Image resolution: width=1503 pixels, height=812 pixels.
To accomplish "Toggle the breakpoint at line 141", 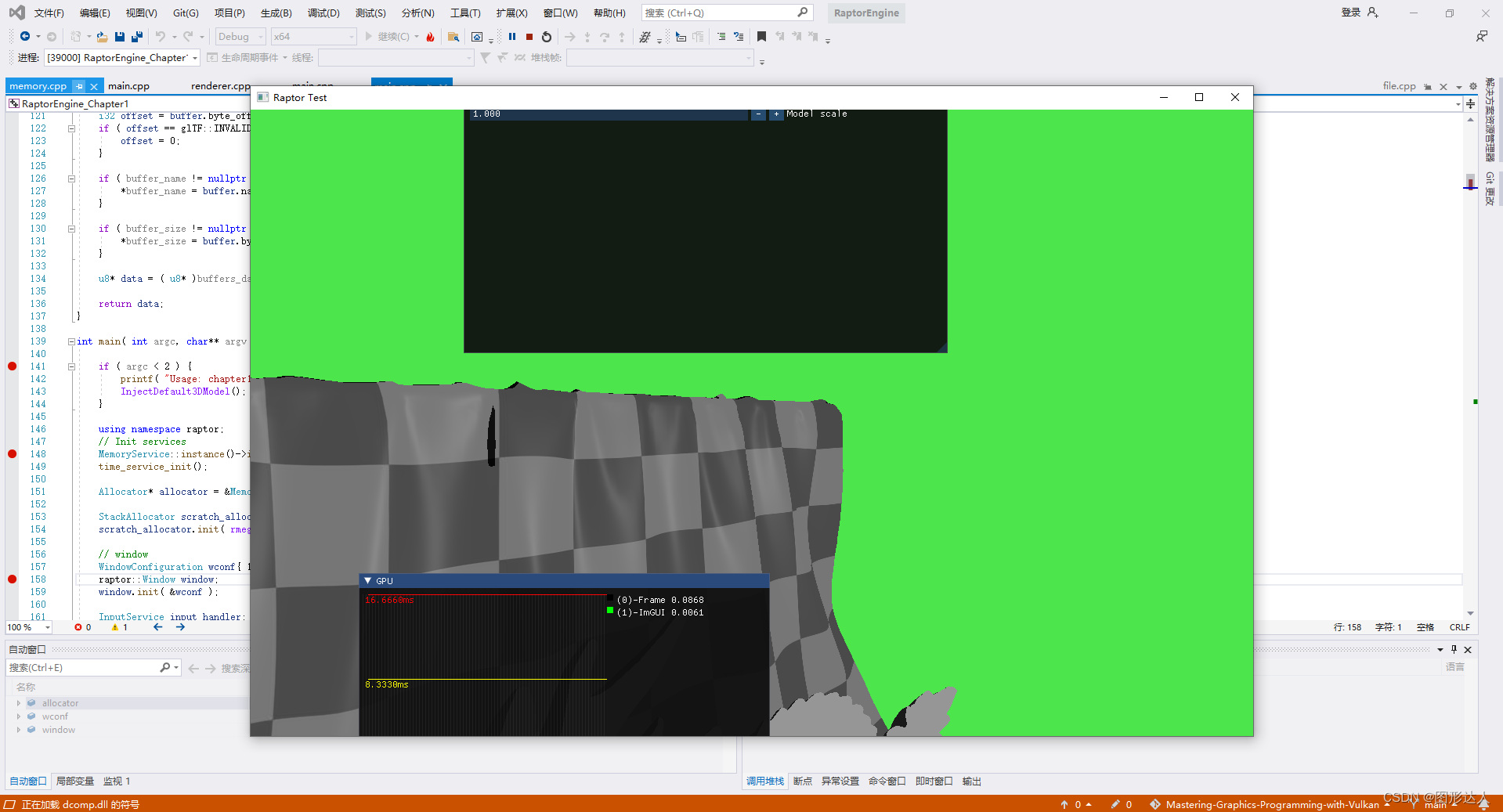I will (12, 366).
